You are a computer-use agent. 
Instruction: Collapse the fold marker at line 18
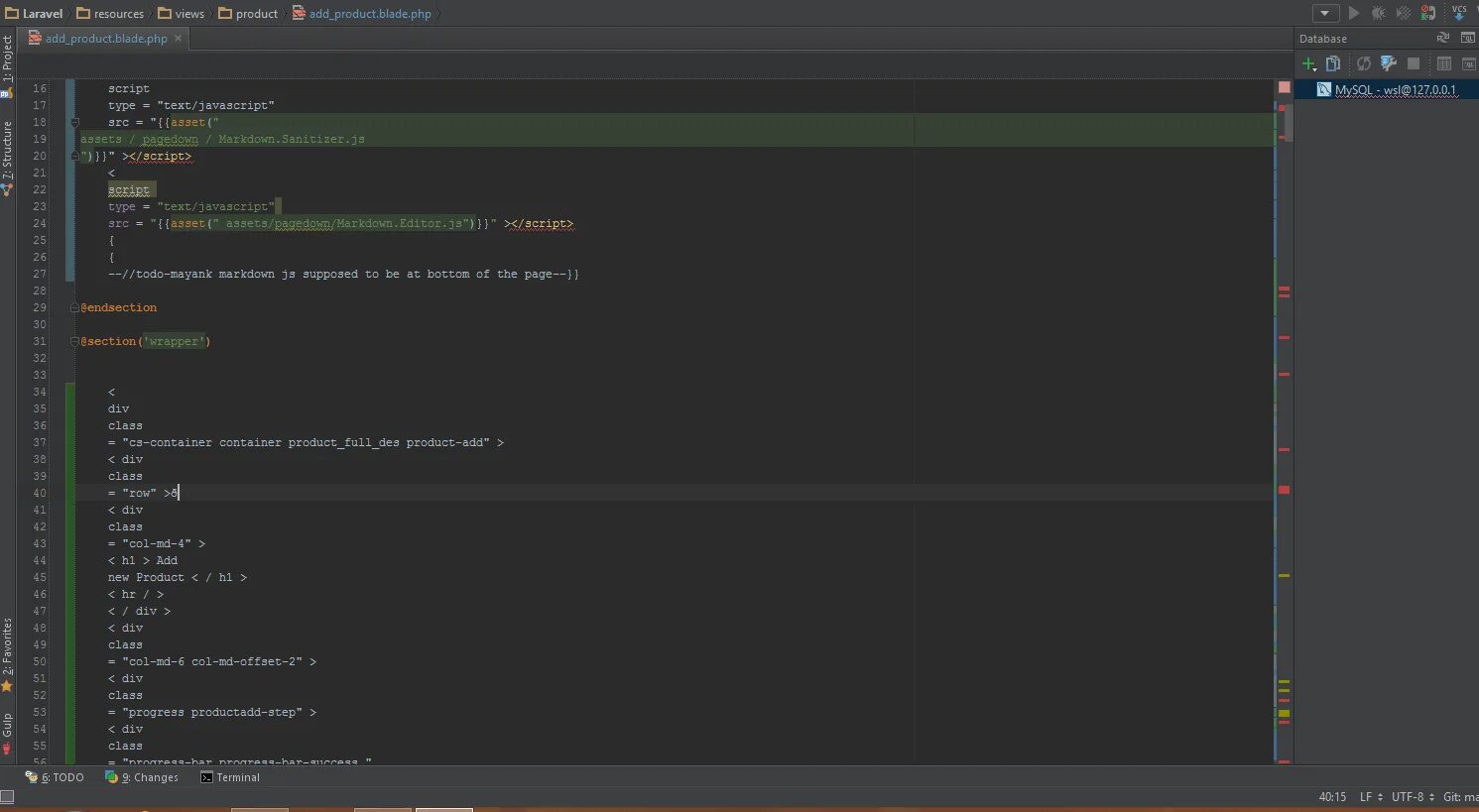[x=74, y=123]
